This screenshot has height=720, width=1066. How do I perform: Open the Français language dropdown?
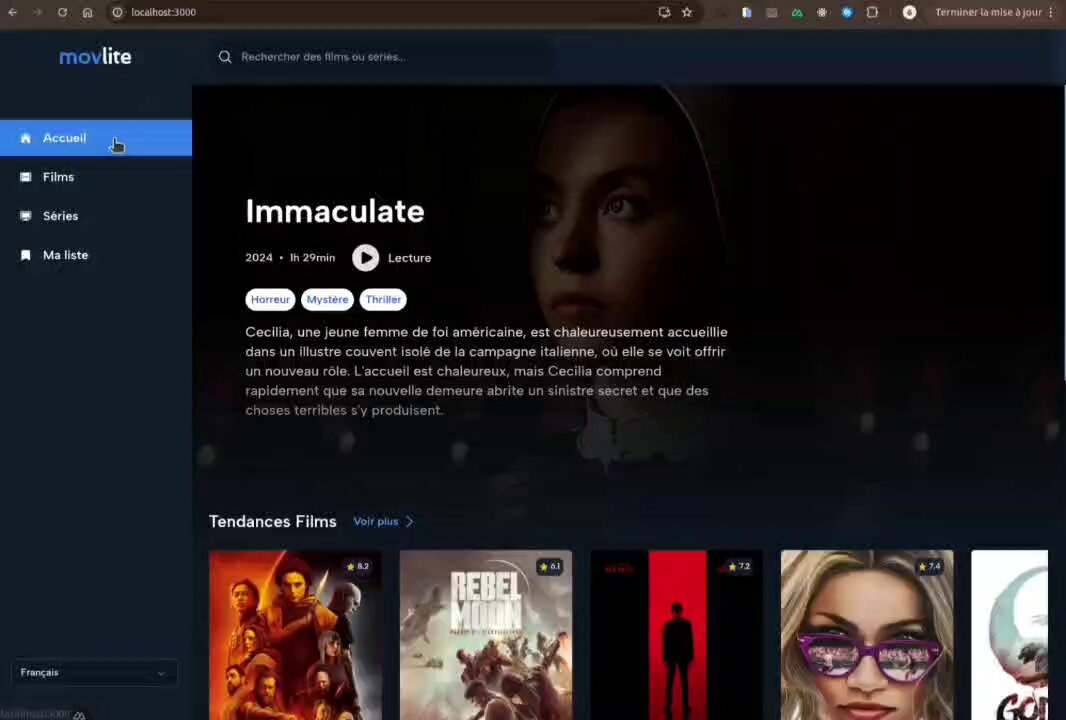point(94,672)
